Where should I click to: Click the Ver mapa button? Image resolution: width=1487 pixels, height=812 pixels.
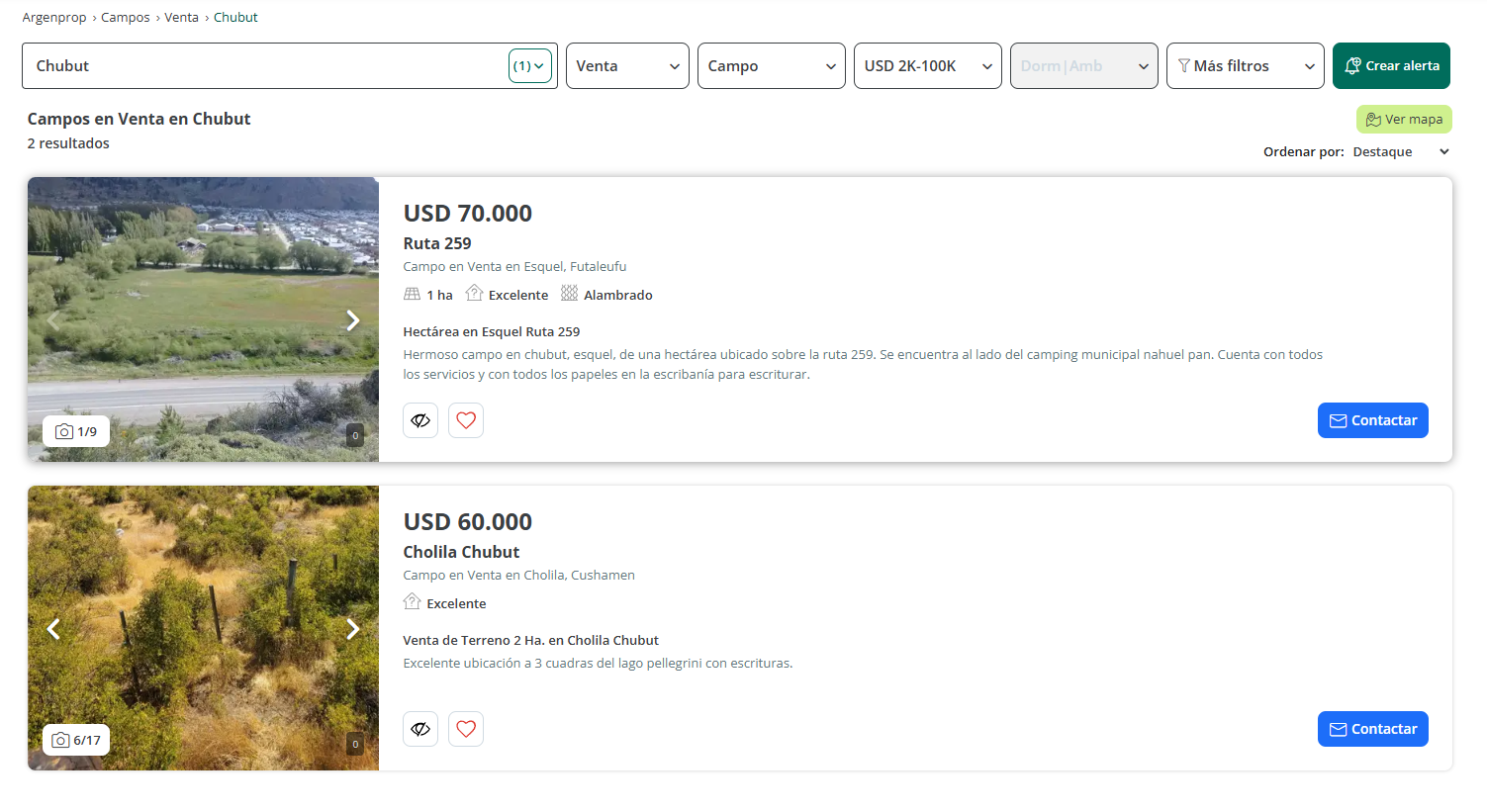pos(1404,120)
